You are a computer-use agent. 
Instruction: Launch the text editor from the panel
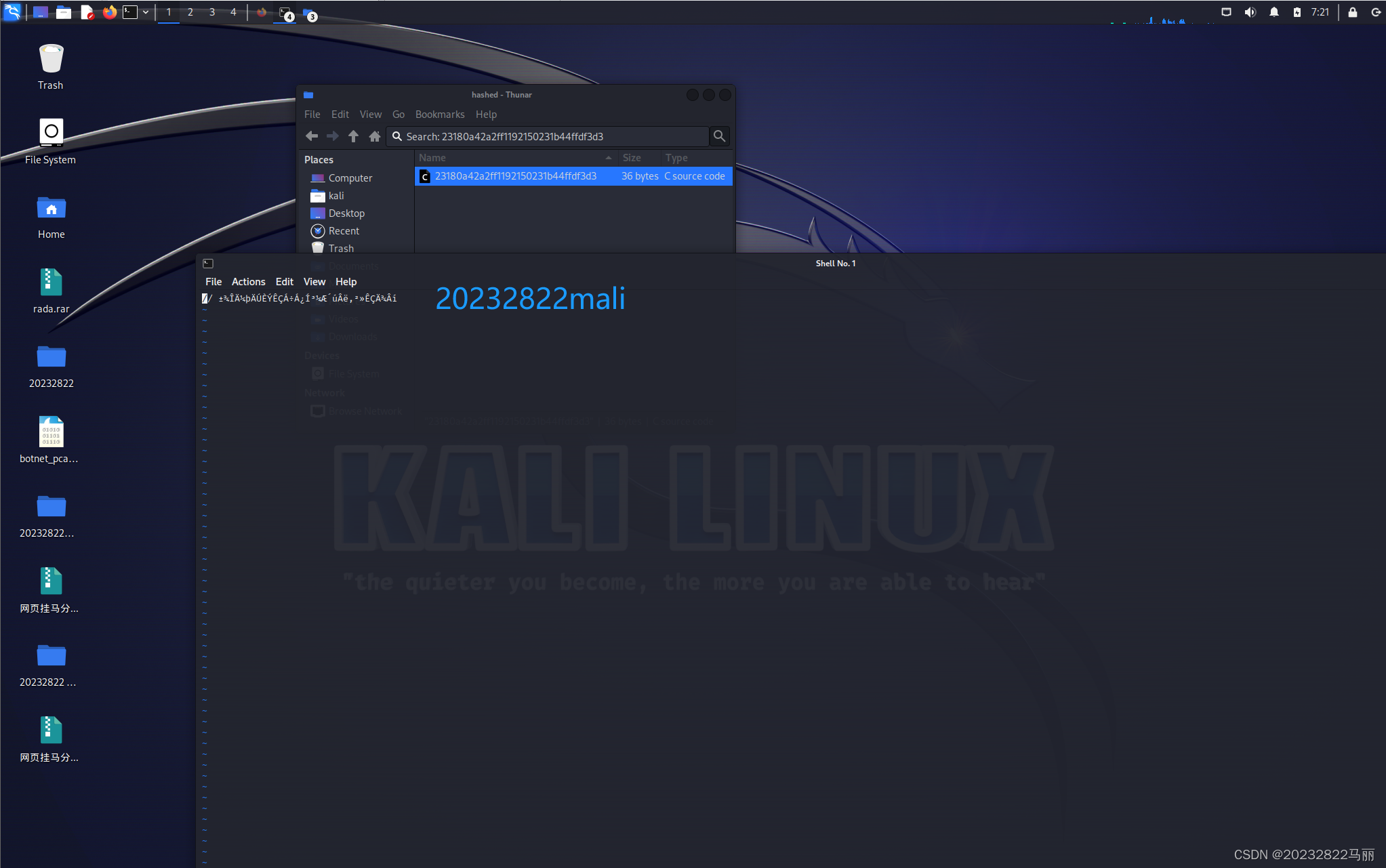click(87, 12)
